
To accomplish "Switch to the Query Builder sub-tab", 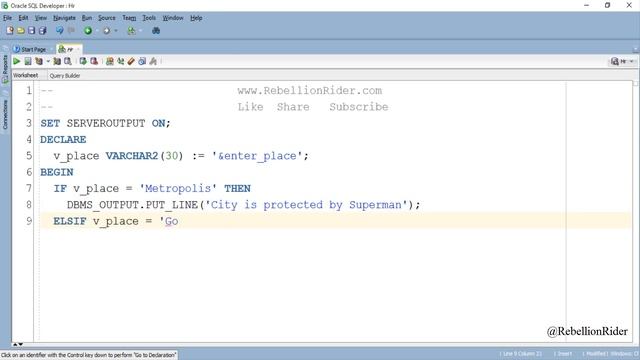I will (x=65, y=76).
